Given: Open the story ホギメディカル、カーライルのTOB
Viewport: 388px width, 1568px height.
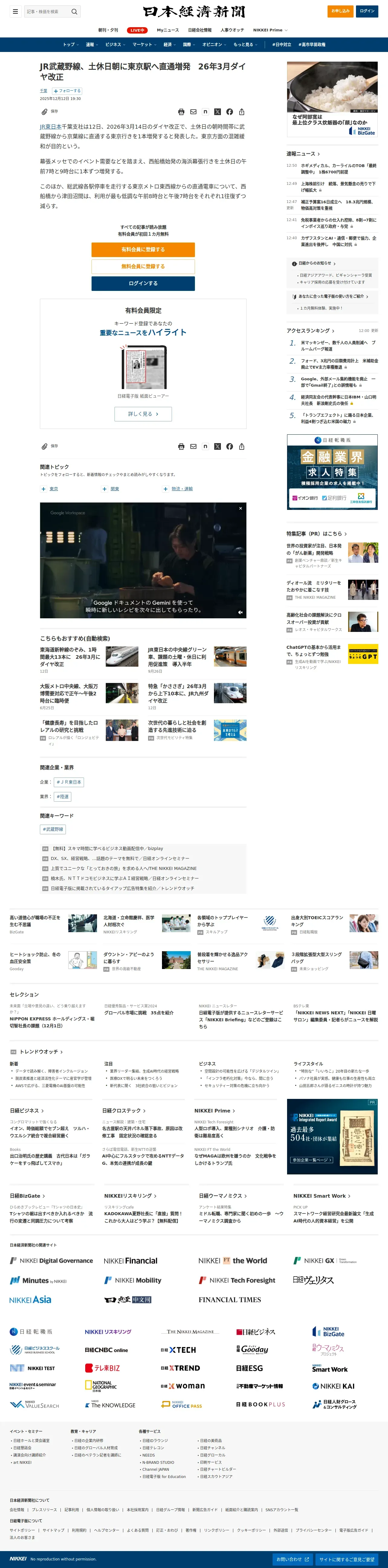Looking at the screenshot, I should [338, 169].
